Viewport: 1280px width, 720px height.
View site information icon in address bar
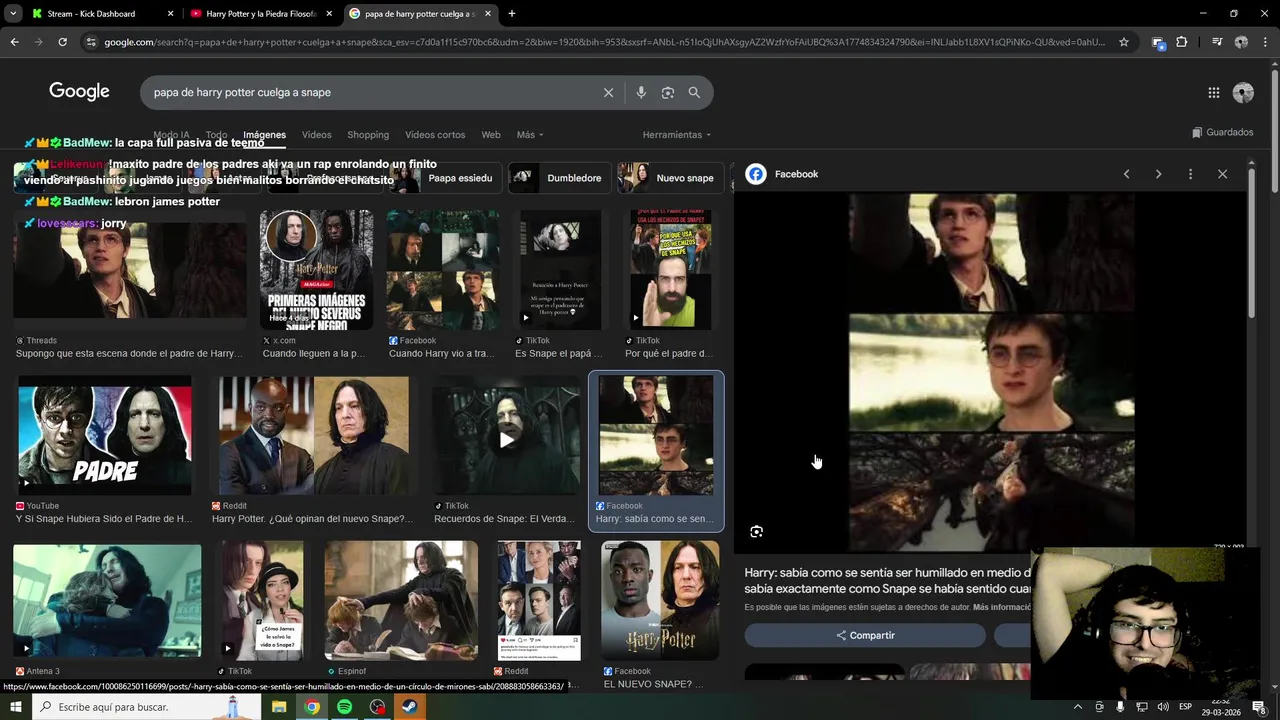click(x=91, y=42)
